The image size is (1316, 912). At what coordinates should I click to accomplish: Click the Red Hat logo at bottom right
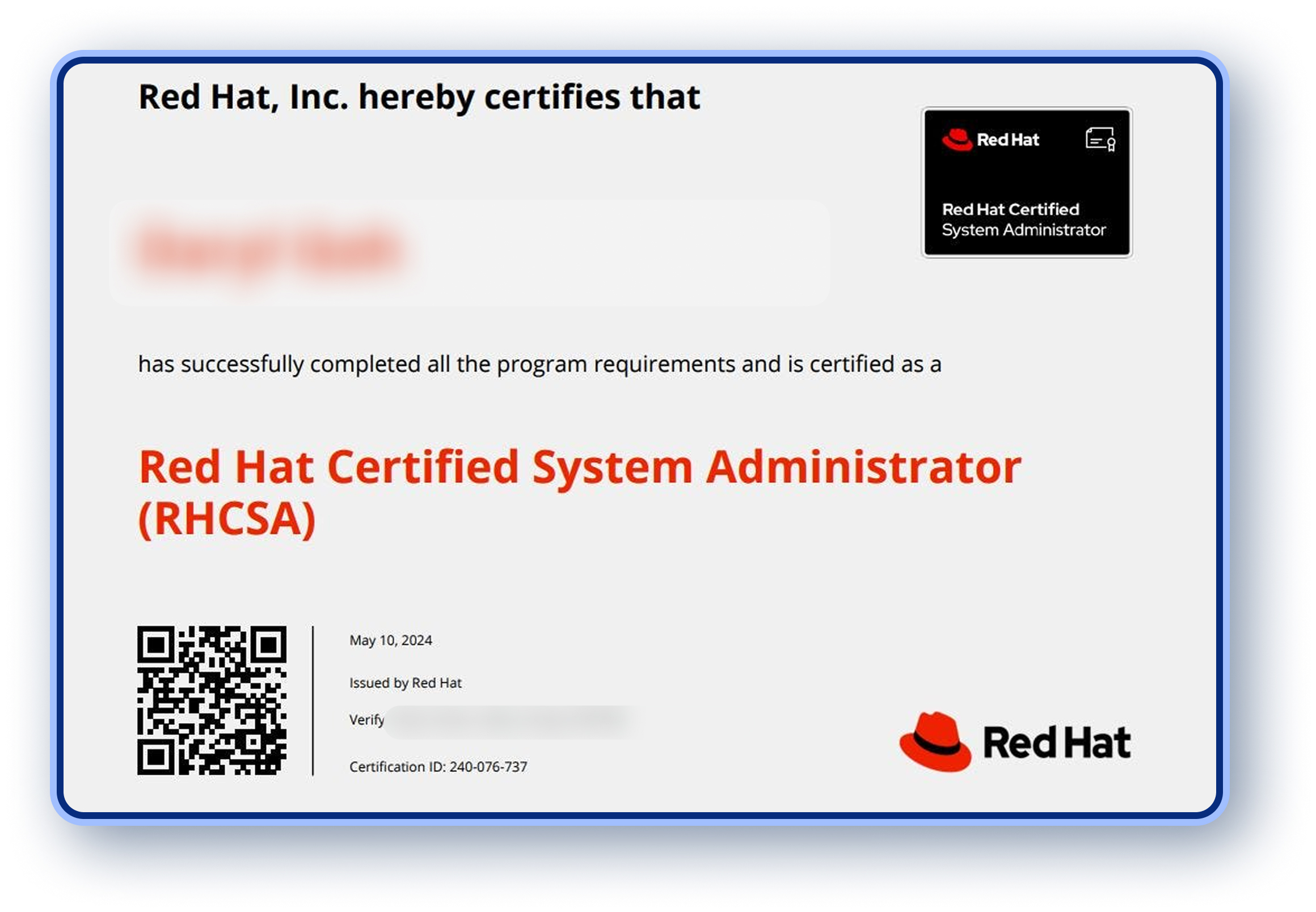coord(1015,742)
